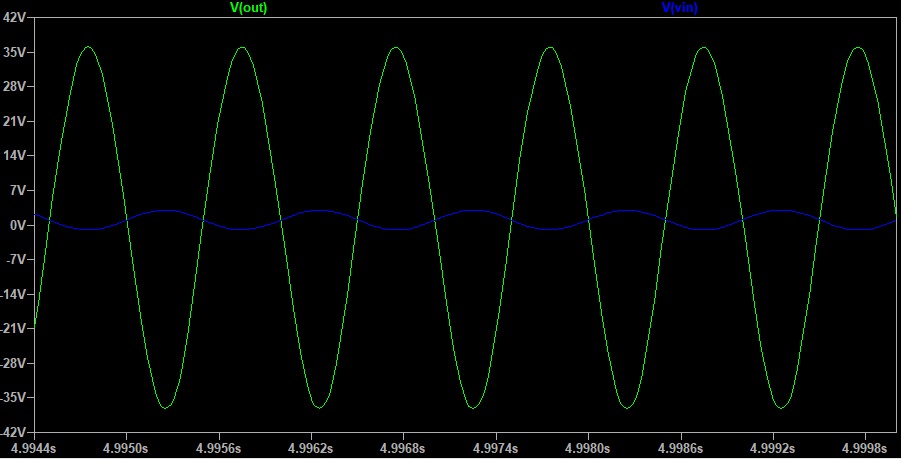Click the 4.9968s time label
Image resolution: width=901 pixels, height=459 pixels.
(x=403, y=448)
